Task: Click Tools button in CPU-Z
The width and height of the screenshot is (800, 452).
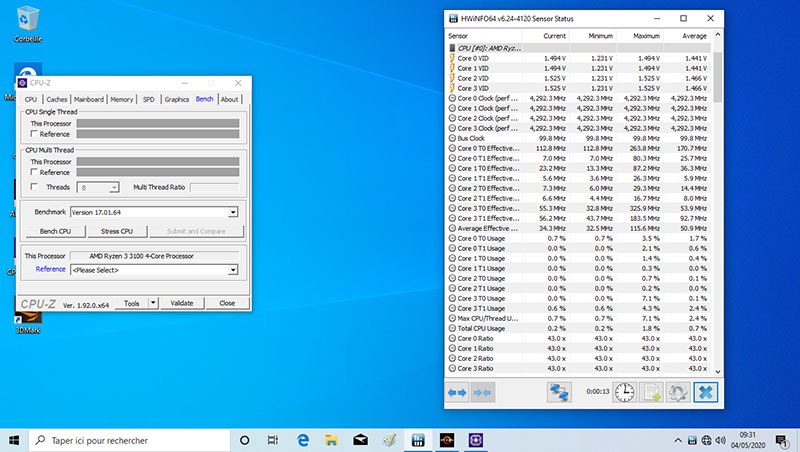Action: point(132,303)
